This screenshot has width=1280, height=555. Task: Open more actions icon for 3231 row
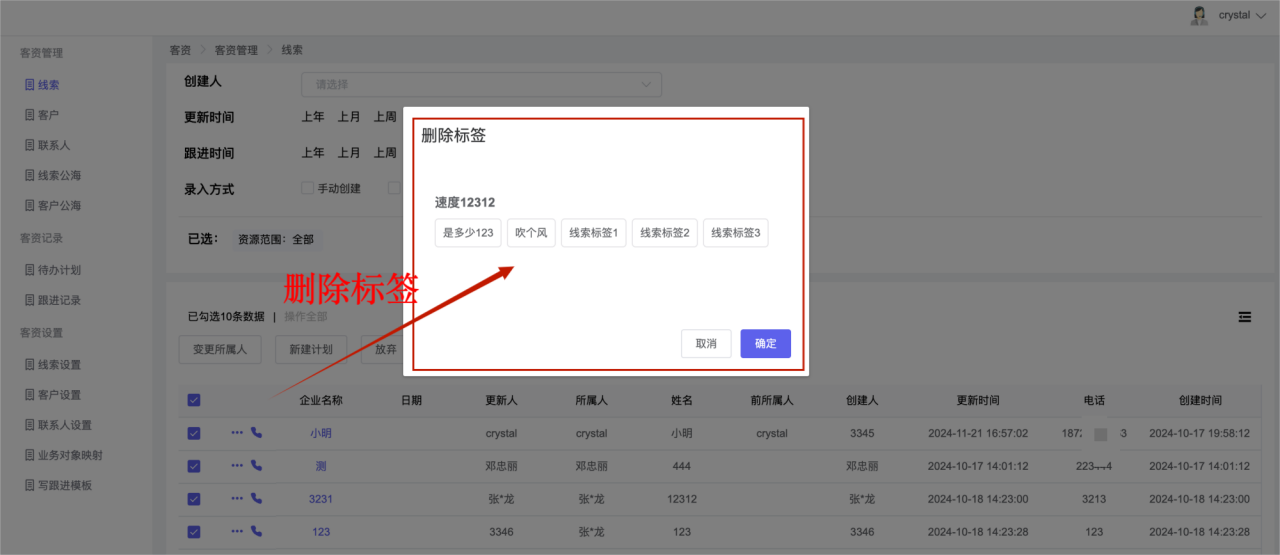point(237,499)
